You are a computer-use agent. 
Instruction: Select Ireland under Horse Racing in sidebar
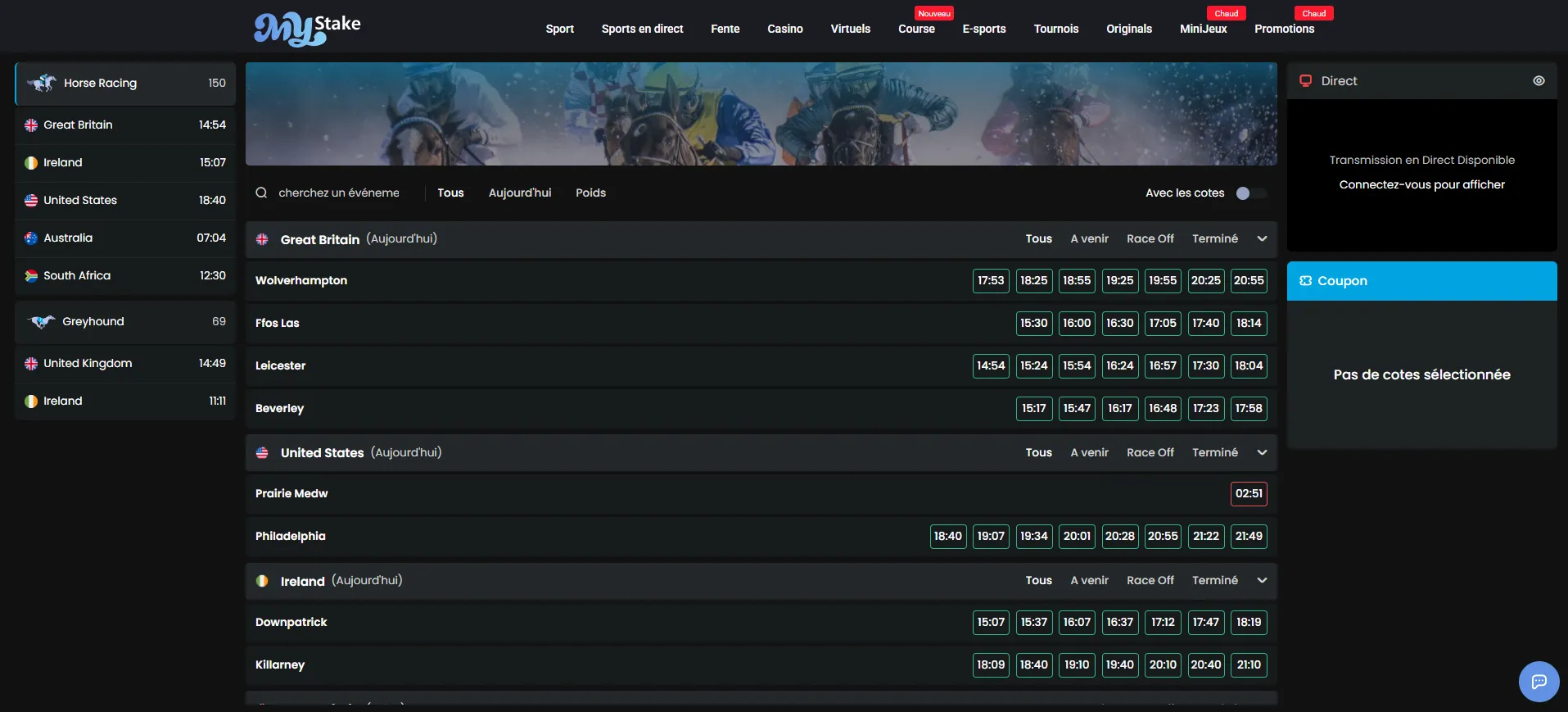tap(125, 162)
